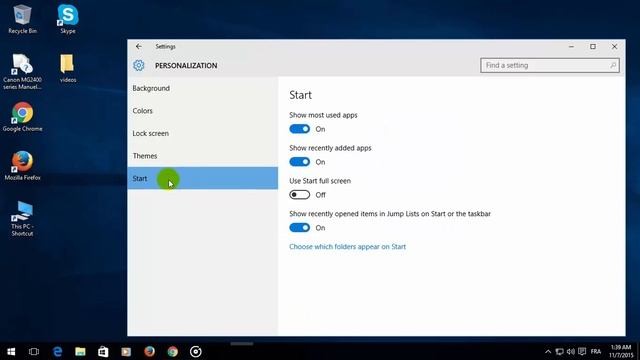Viewport: 640px width, 360px height.
Task: Minimize the Settings window
Action: point(571,47)
